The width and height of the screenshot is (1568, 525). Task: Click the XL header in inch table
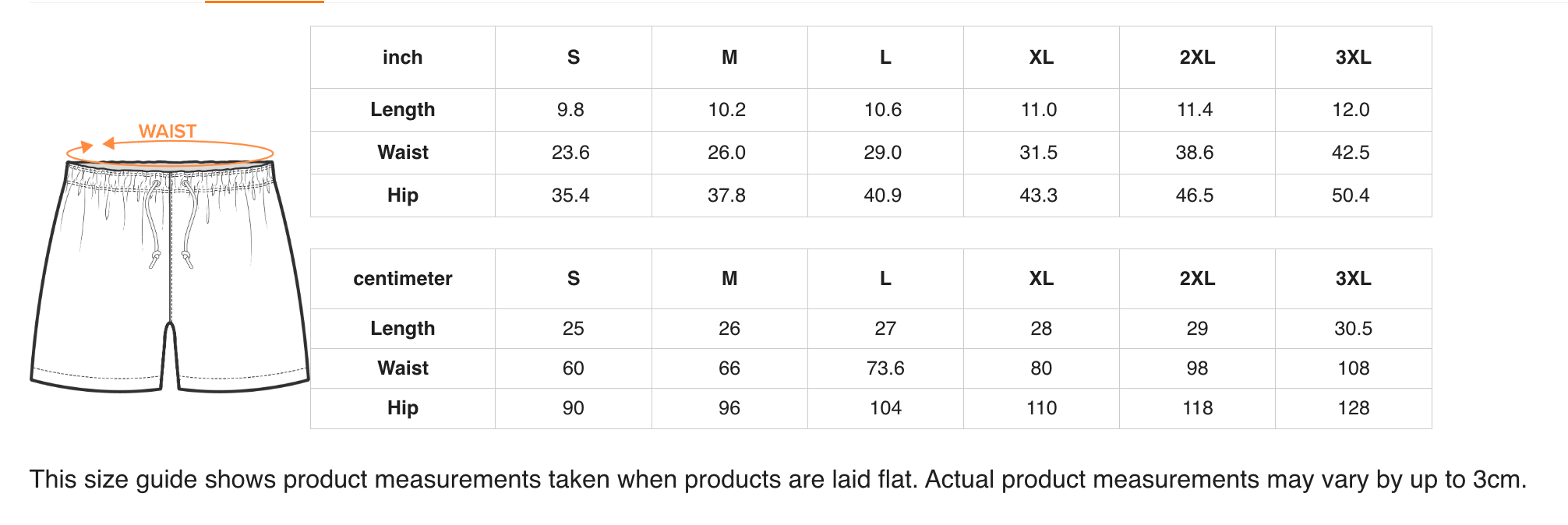(x=1041, y=58)
